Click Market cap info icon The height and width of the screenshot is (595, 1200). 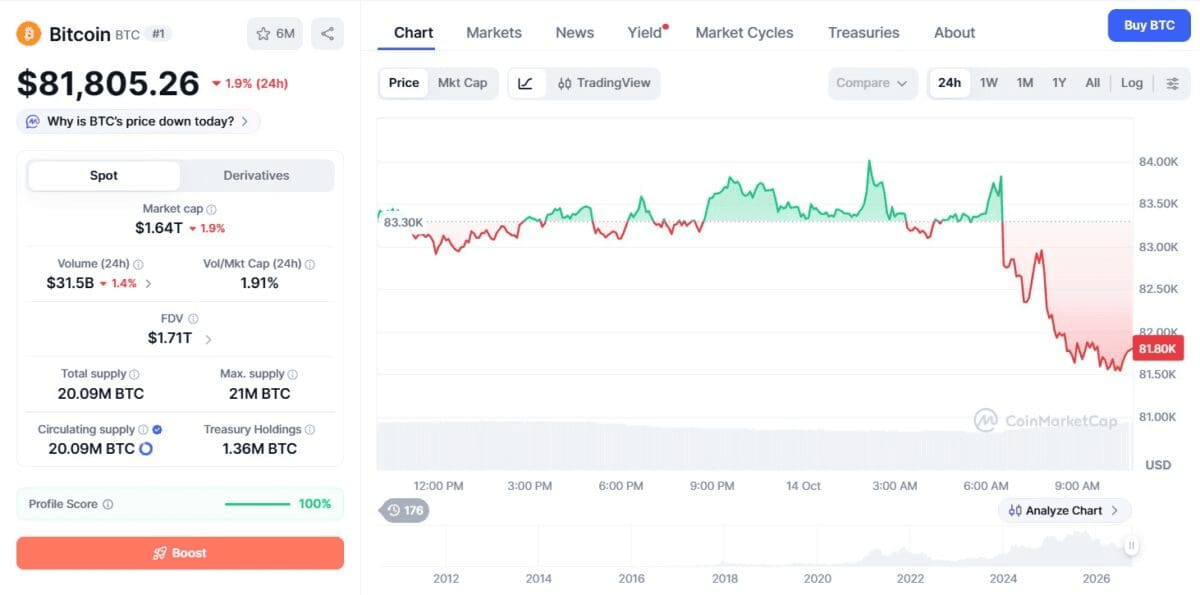pos(211,210)
